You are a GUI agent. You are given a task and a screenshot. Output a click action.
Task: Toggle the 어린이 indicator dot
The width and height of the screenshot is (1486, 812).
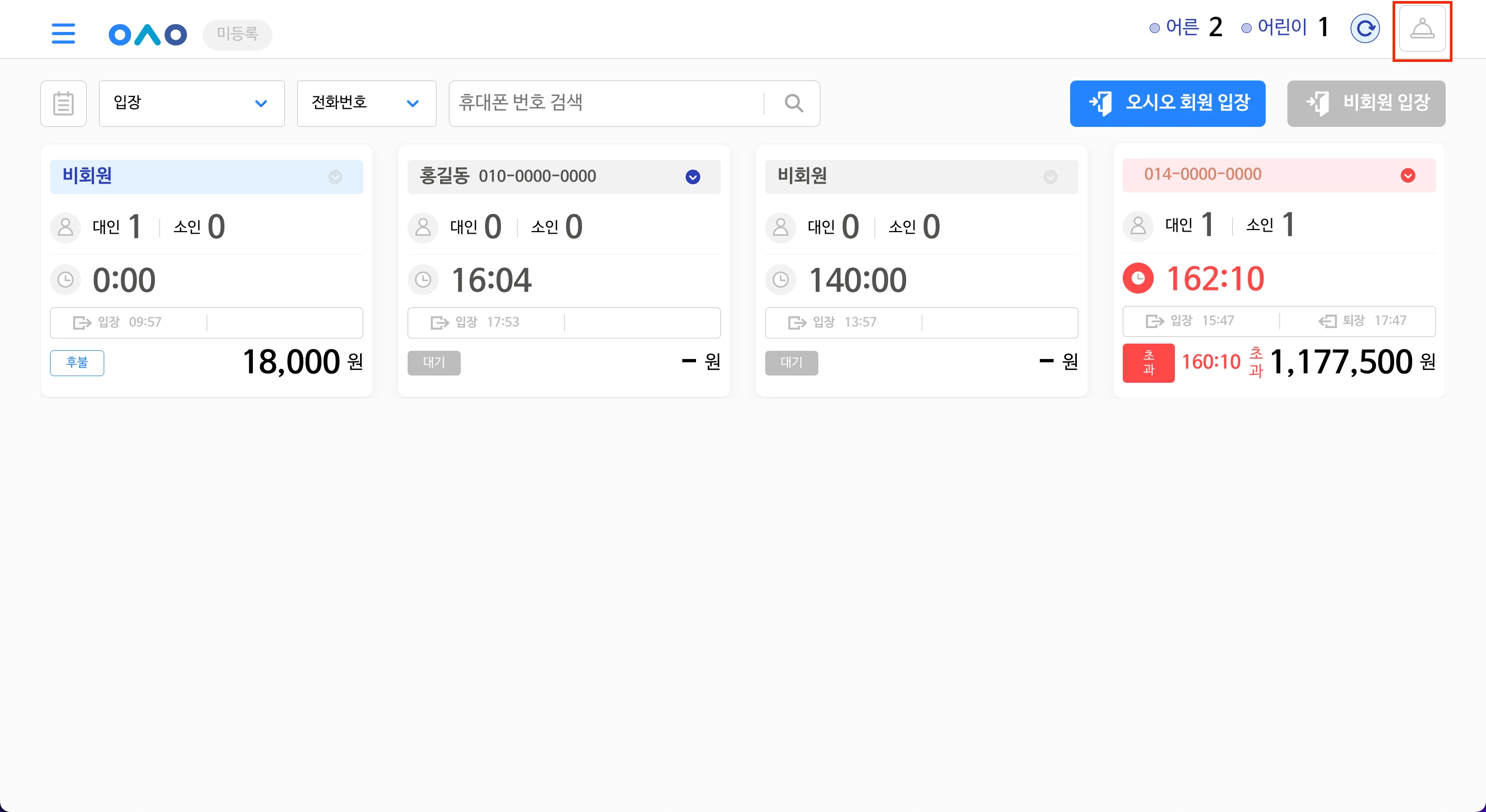pyautogui.click(x=1246, y=28)
